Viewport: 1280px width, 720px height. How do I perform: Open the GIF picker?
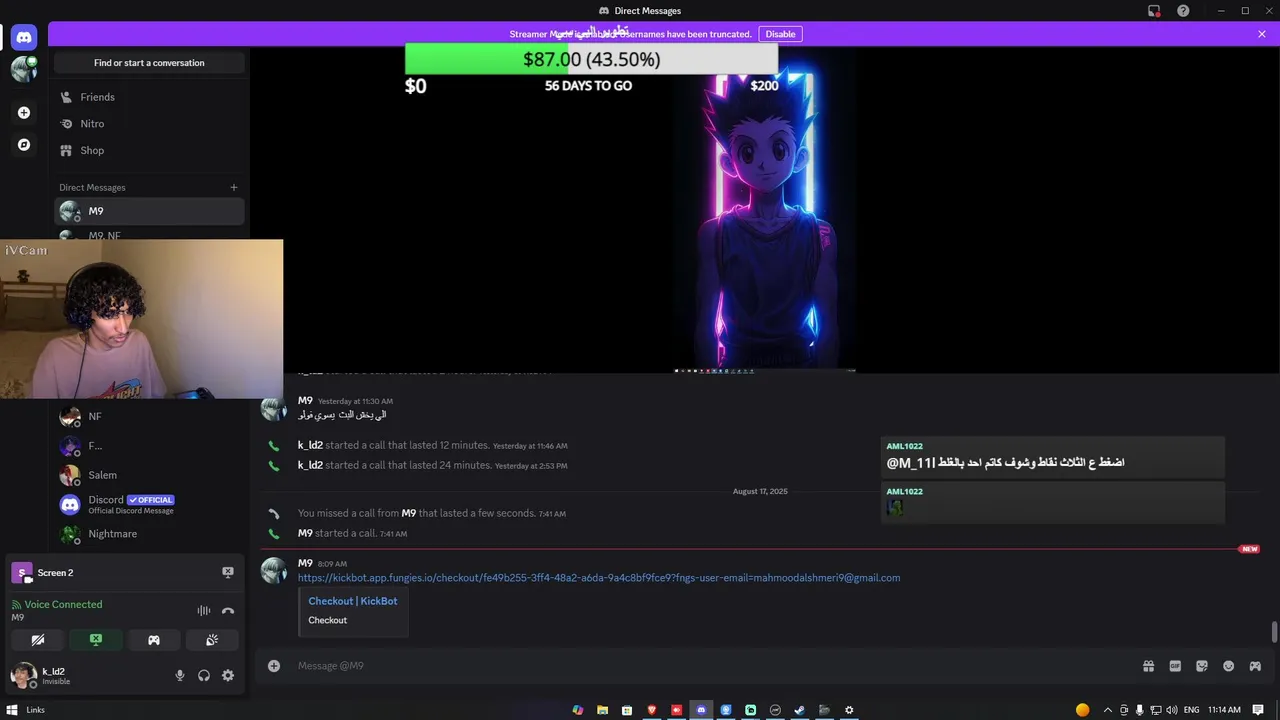1175,666
